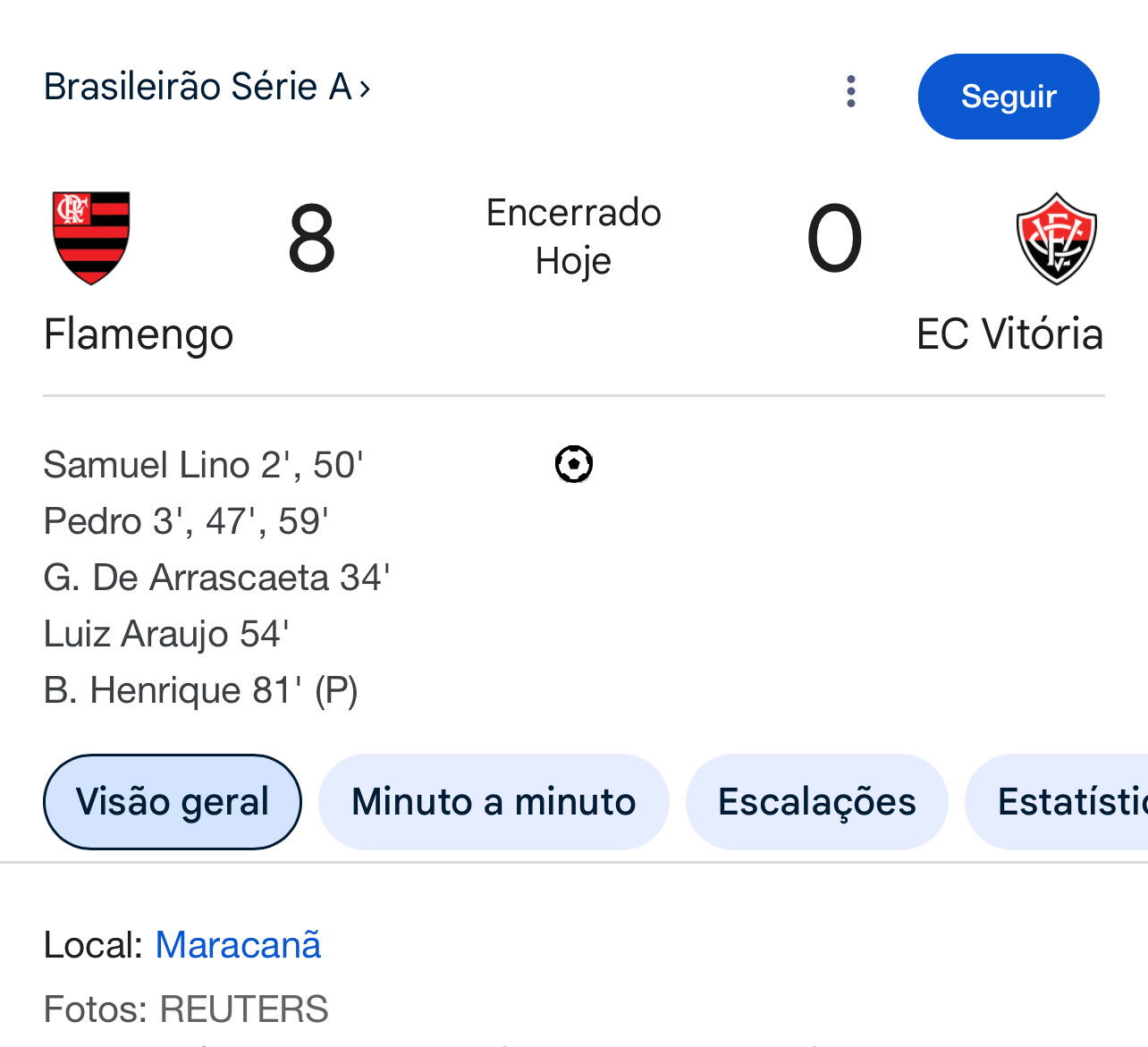Select scorer G. De Arrascaeta 34'
1148x1047 pixels.
[x=217, y=578]
